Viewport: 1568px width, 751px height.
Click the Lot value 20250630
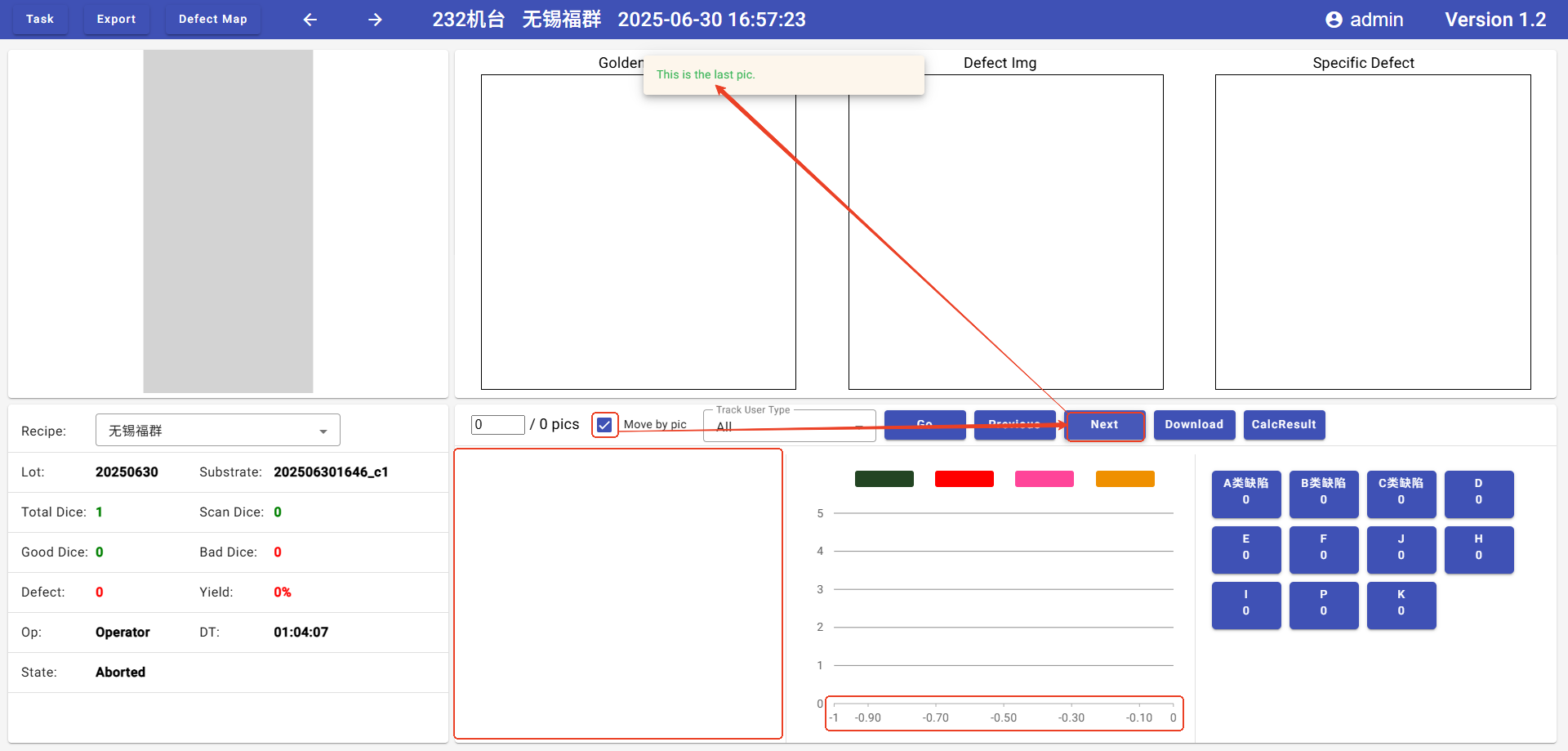coord(127,472)
